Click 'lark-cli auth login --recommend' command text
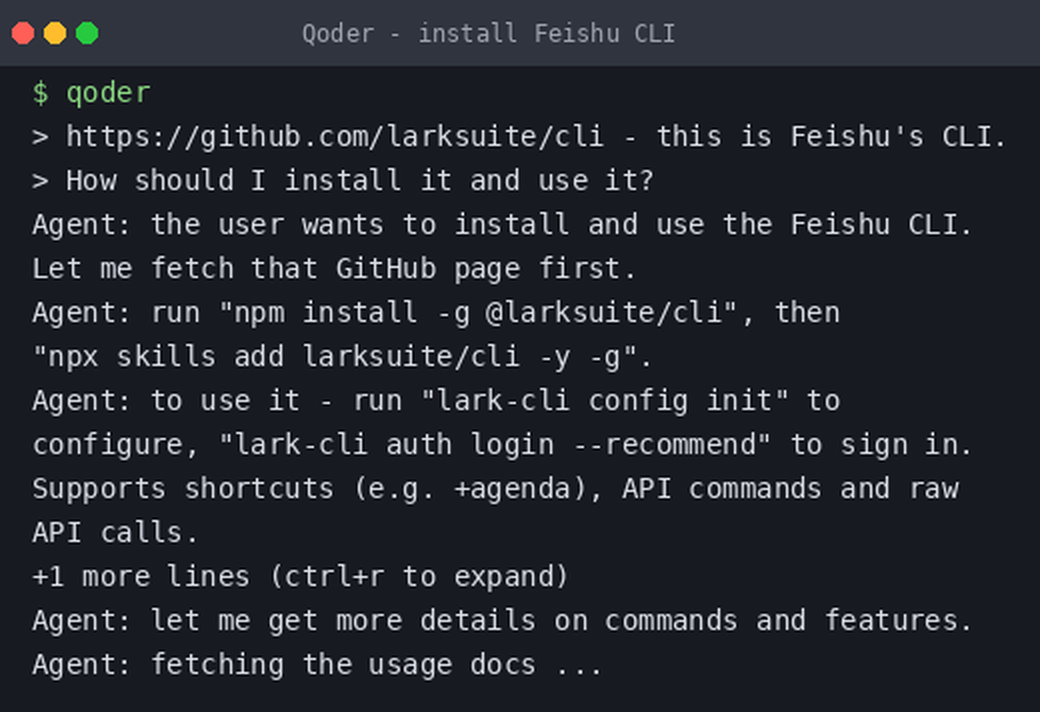Screen dimensions: 1040x712 point(495,445)
